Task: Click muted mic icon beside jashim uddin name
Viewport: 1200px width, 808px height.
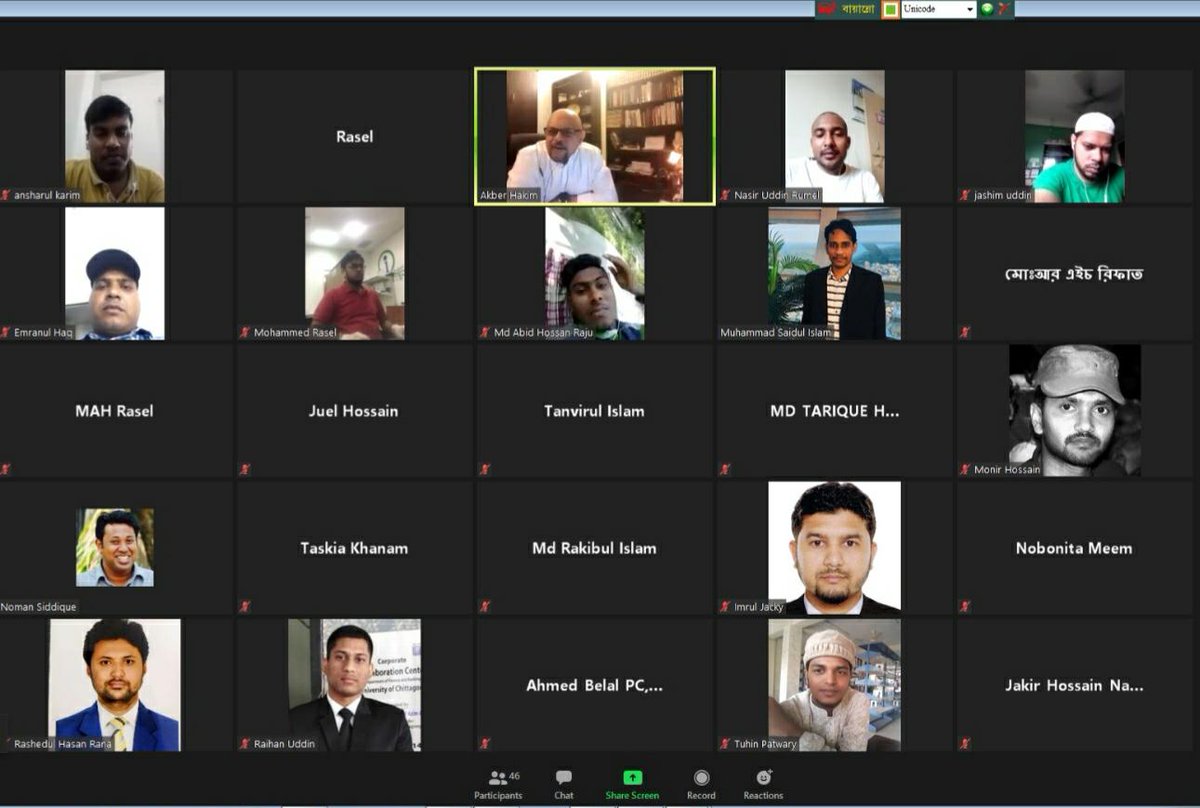Action: [x=965, y=195]
